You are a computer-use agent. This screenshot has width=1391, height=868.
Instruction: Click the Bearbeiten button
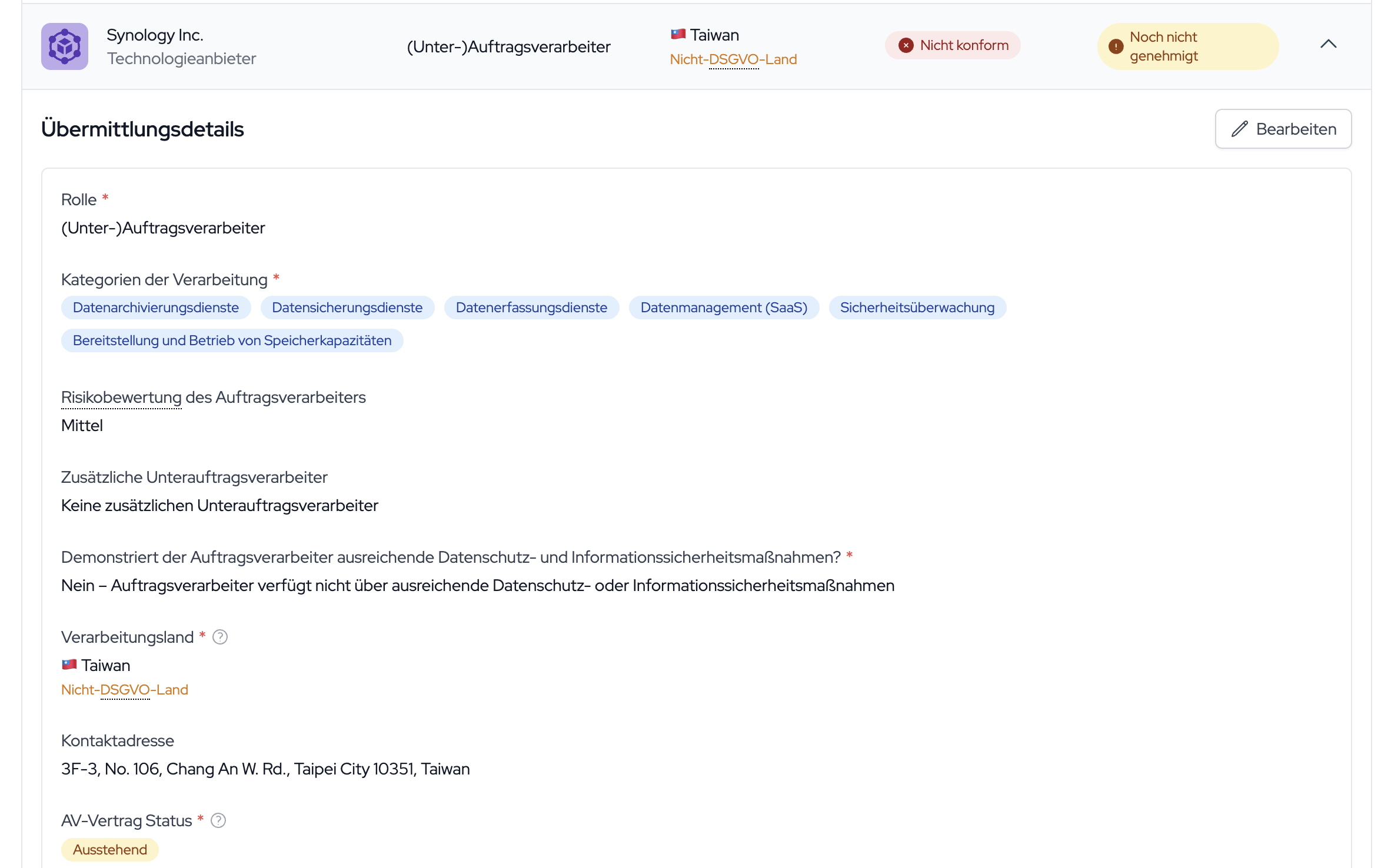1283,129
